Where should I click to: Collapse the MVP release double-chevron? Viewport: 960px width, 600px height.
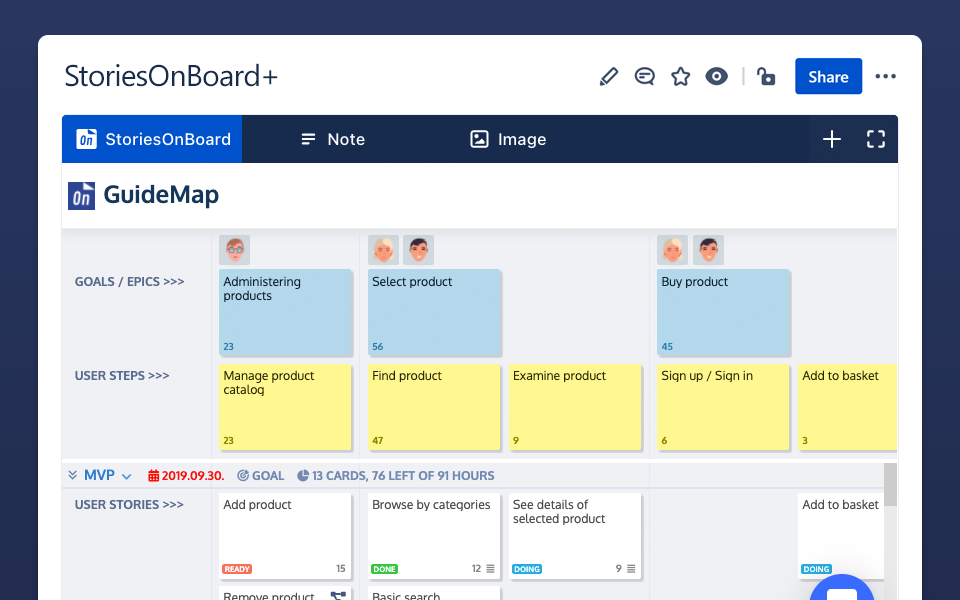tap(72, 475)
